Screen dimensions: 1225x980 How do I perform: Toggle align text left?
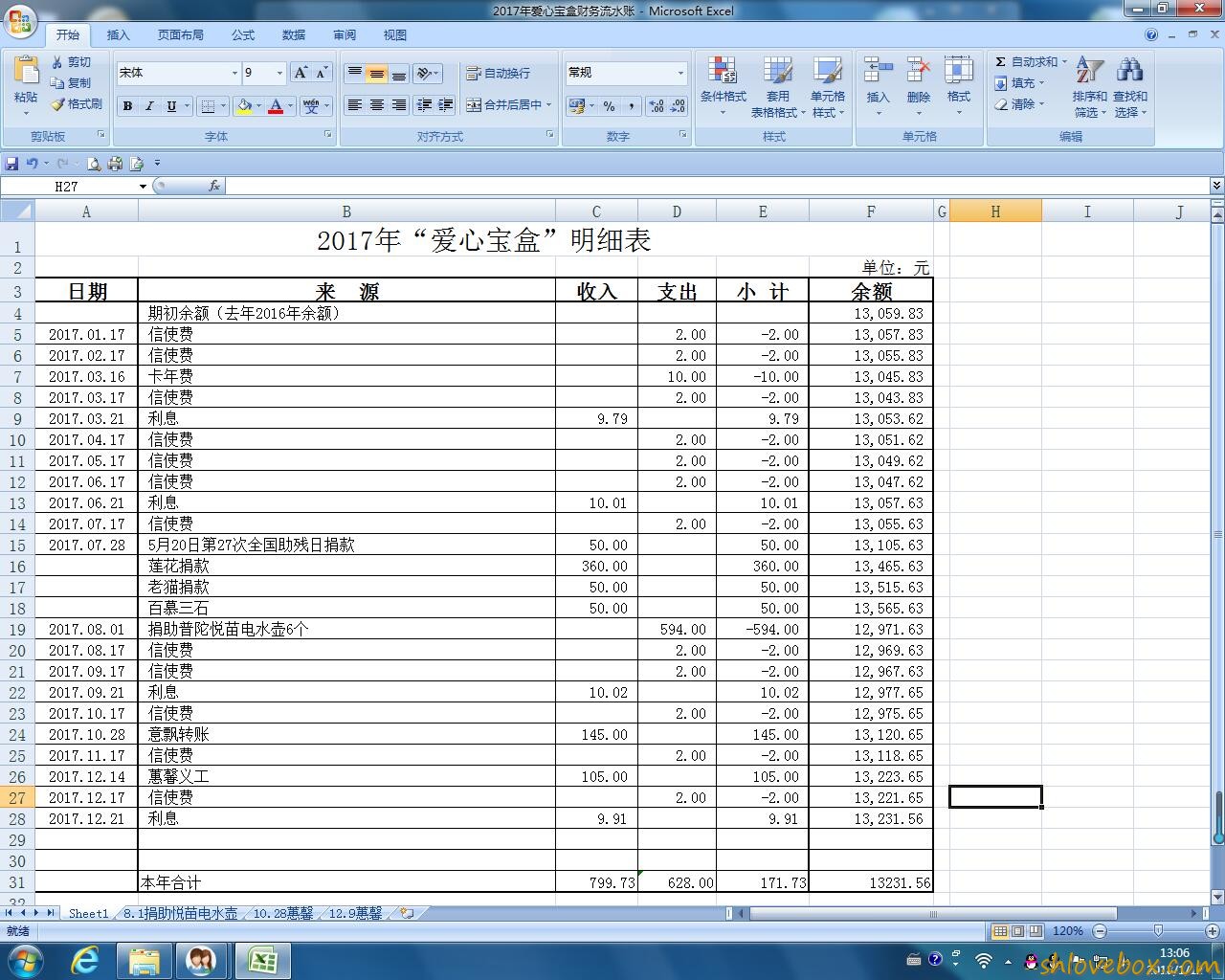355,105
